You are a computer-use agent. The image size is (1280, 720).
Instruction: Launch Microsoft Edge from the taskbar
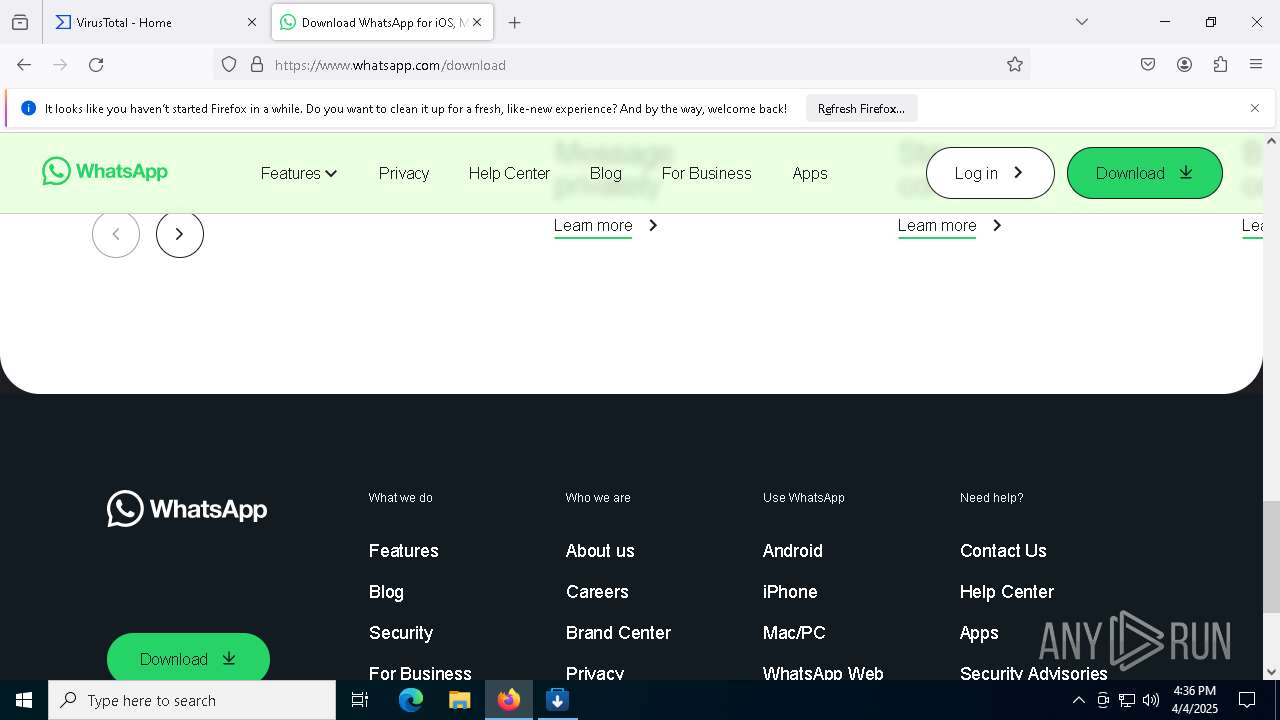tap(411, 700)
